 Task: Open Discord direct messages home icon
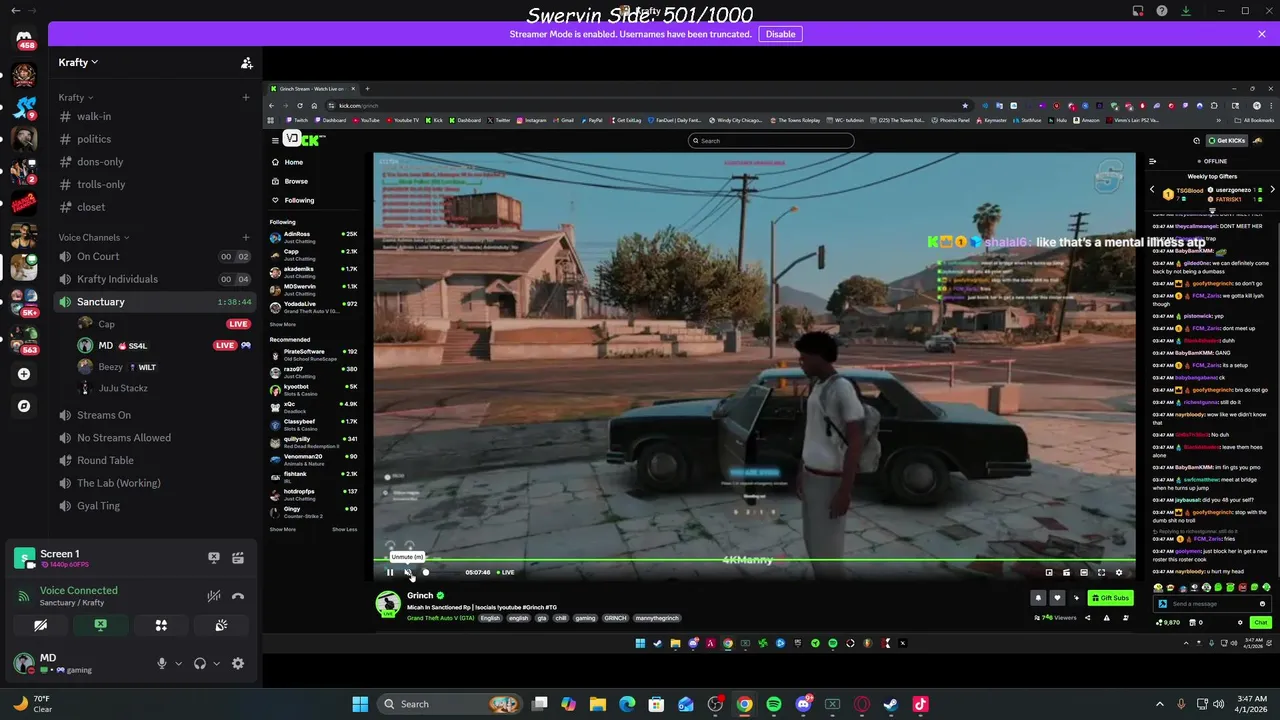tap(24, 38)
